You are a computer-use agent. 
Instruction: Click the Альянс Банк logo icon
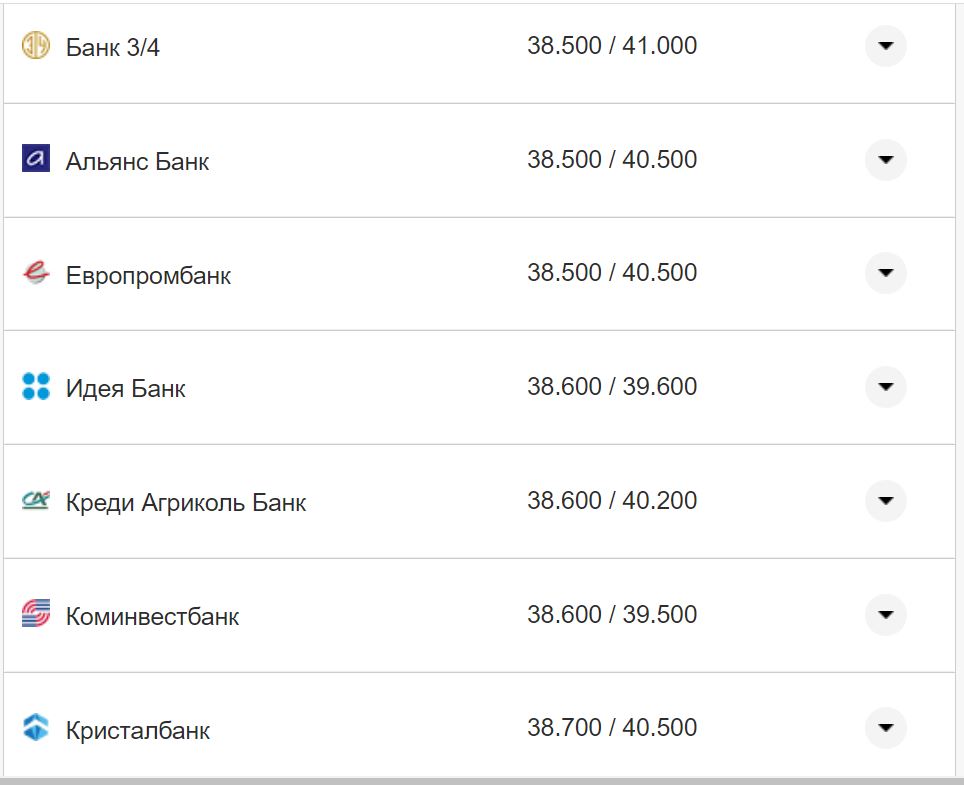[x=36, y=159]
